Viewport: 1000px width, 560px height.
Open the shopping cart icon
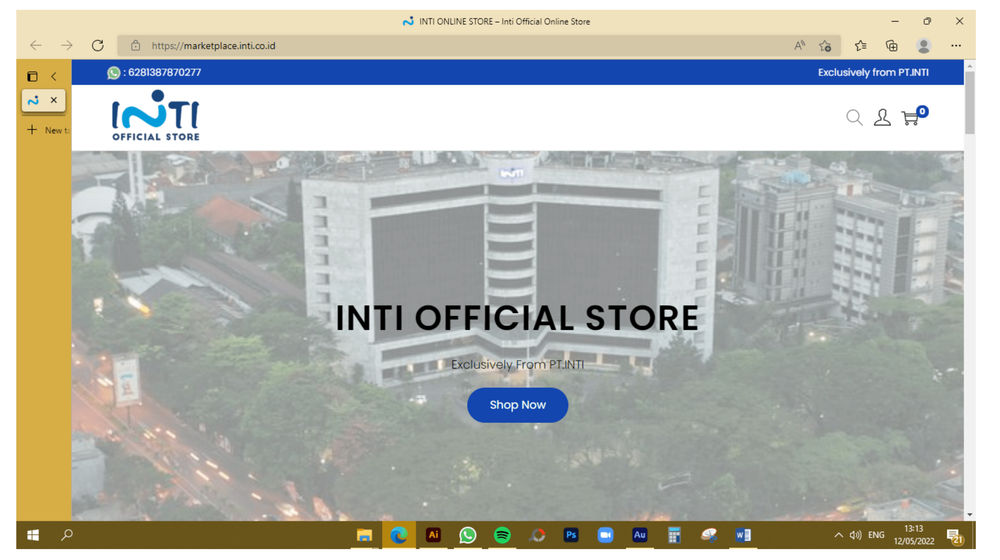tap(913, 116)
